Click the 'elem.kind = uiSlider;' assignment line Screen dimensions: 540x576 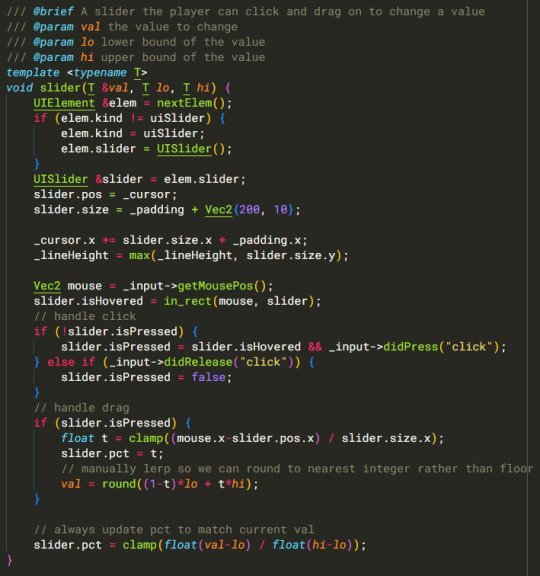133,133
